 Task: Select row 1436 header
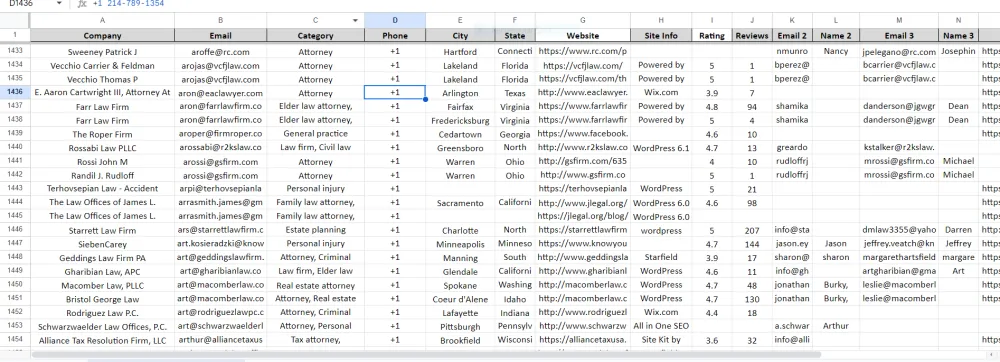click(x=15, y=92)
